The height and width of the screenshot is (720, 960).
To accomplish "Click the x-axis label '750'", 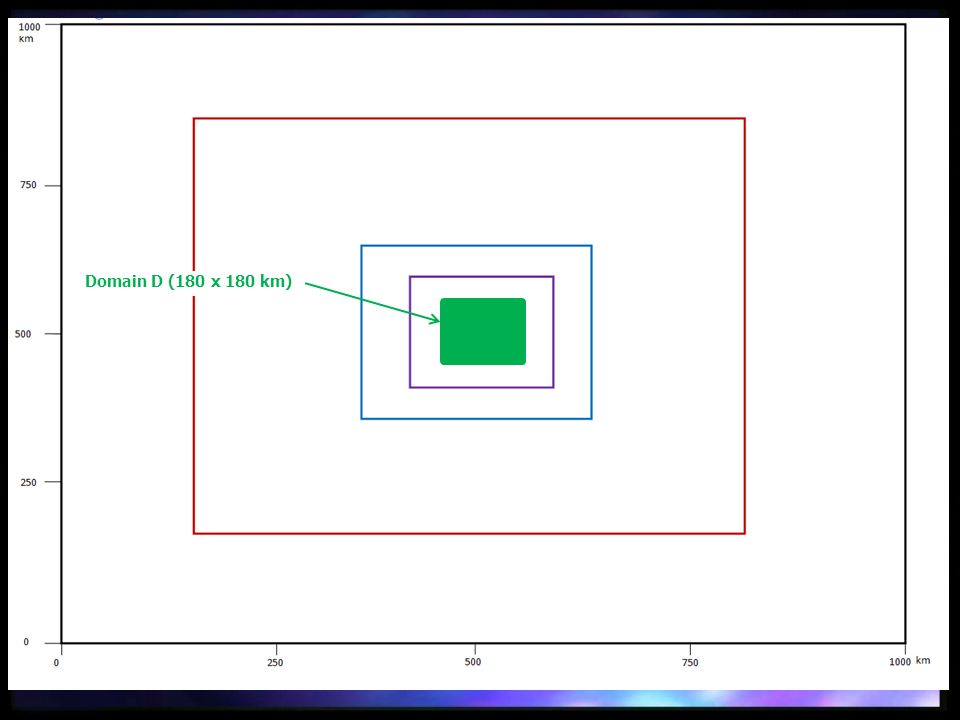I will [690, 662].
